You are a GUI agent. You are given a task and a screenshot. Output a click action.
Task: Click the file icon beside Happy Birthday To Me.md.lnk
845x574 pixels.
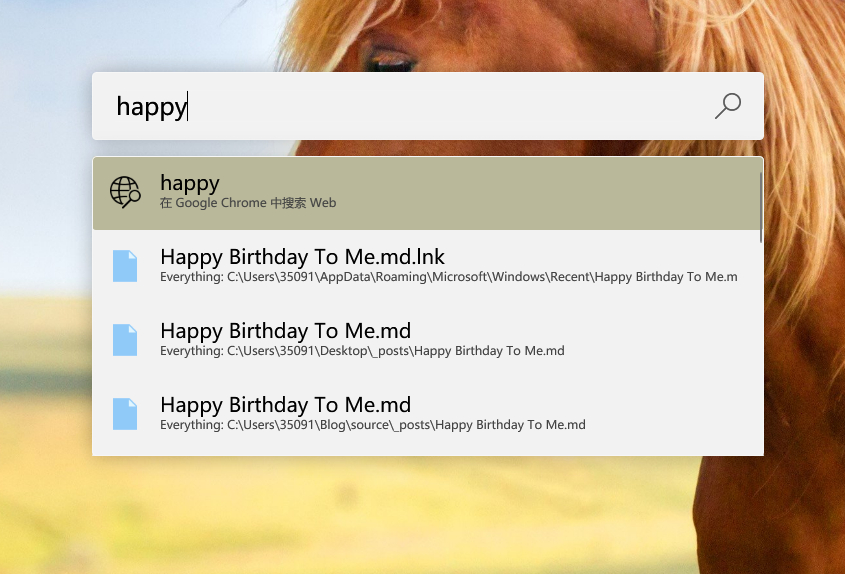tap(125, 266)
